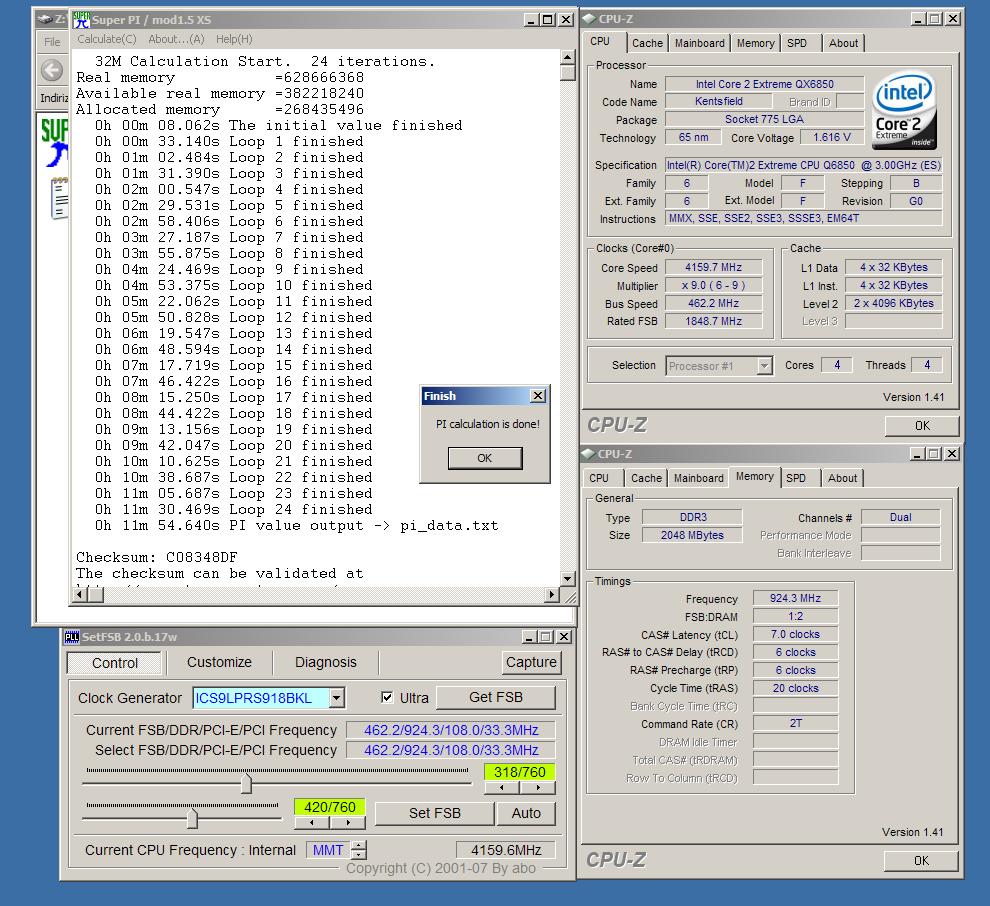Click the Name field Intel Core 2 Extreme QX6850

click(x=765, y=84)
